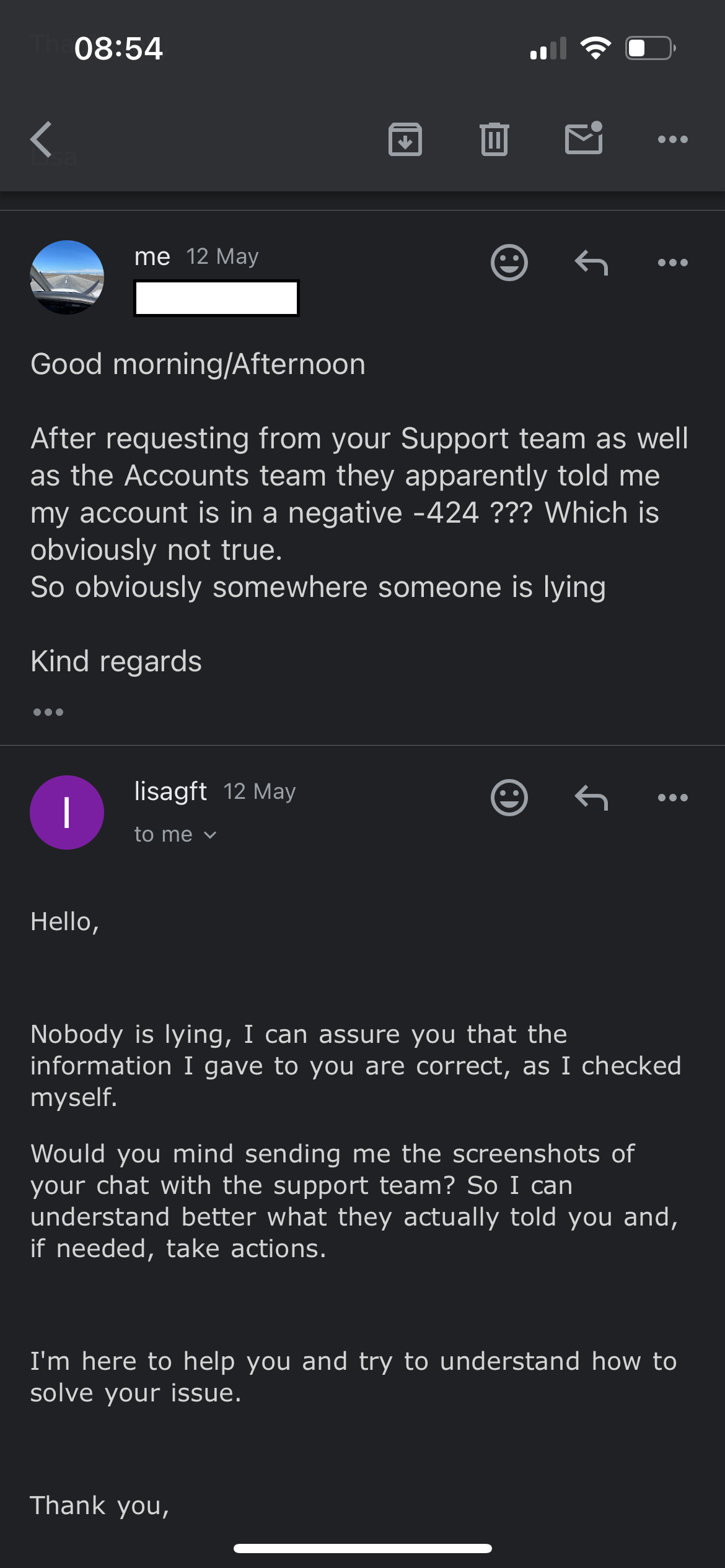Add emoji reaction to my message
Viewport: 725px width, 1568px height.
[x=509, y=263]
